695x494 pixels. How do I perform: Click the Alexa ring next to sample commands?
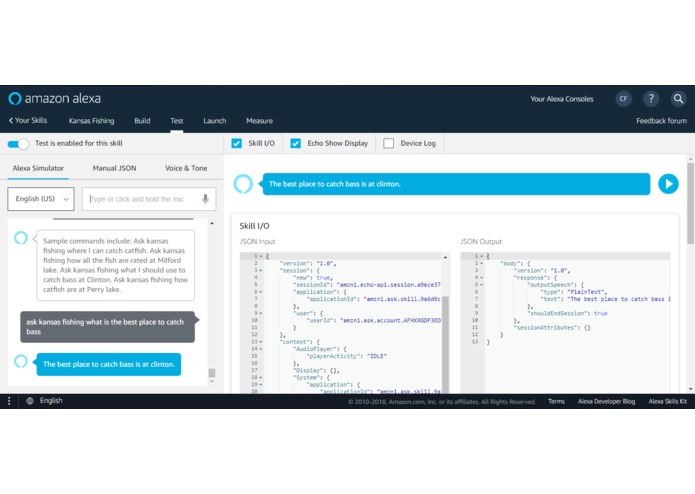pyautogui.click(x=21, y=238)
